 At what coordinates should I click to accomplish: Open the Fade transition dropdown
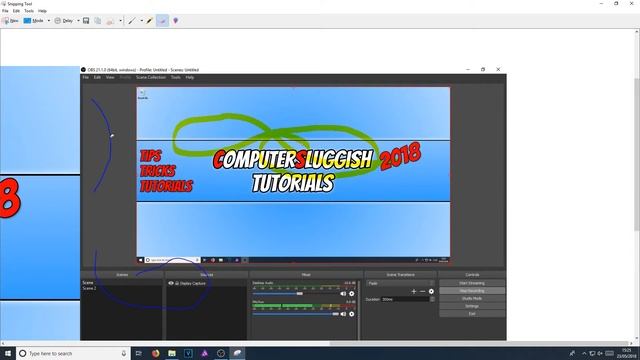click(400, 283)
